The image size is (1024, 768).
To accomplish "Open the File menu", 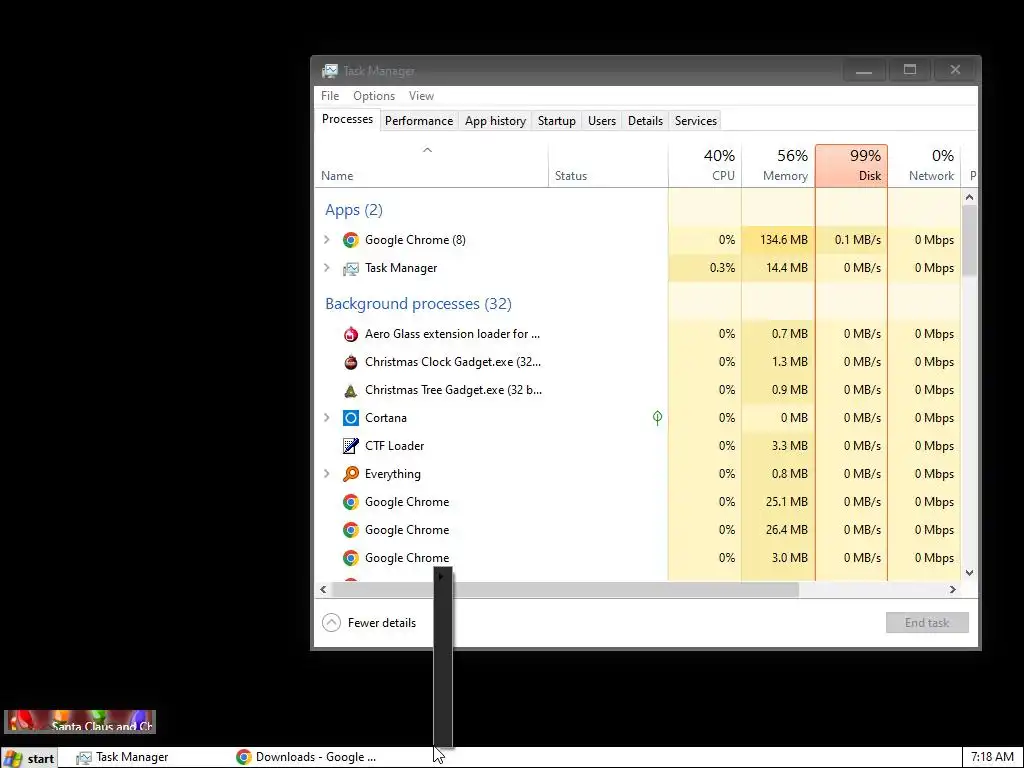I will [x=330, y=96].
